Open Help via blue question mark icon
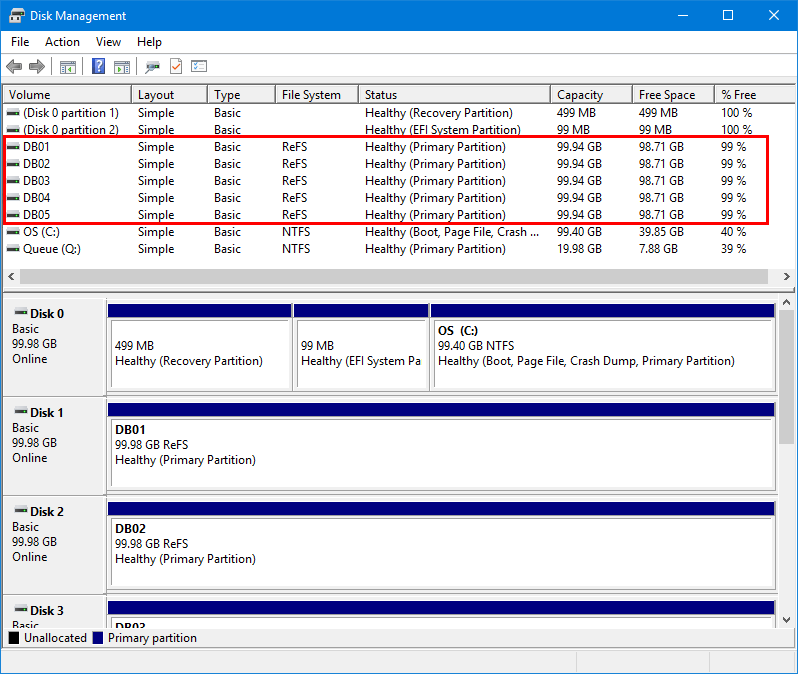The width and height of the screenshot is (798, 674). pyautogui.click(x=99, y=67)
